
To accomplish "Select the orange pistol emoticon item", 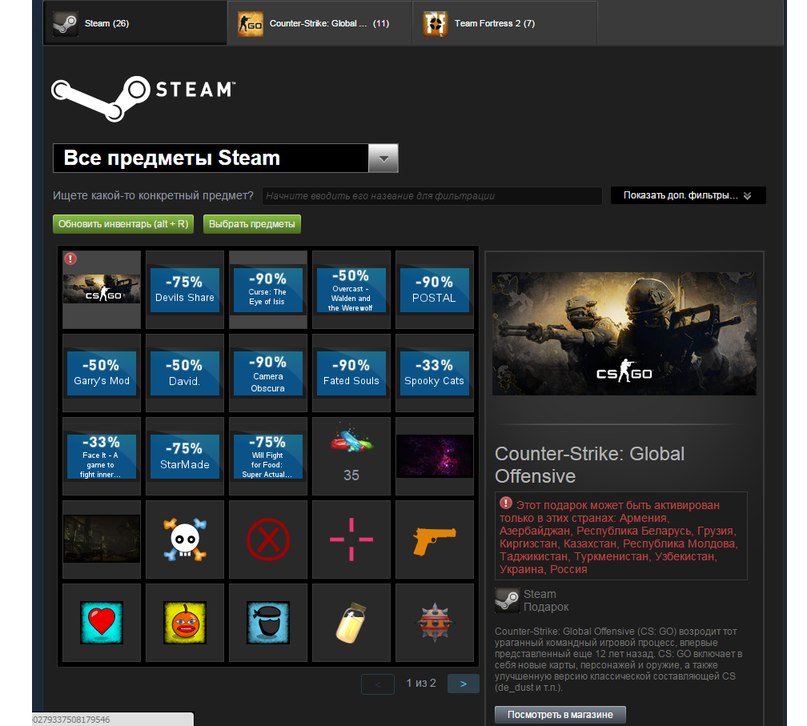I will click(434, 539).
